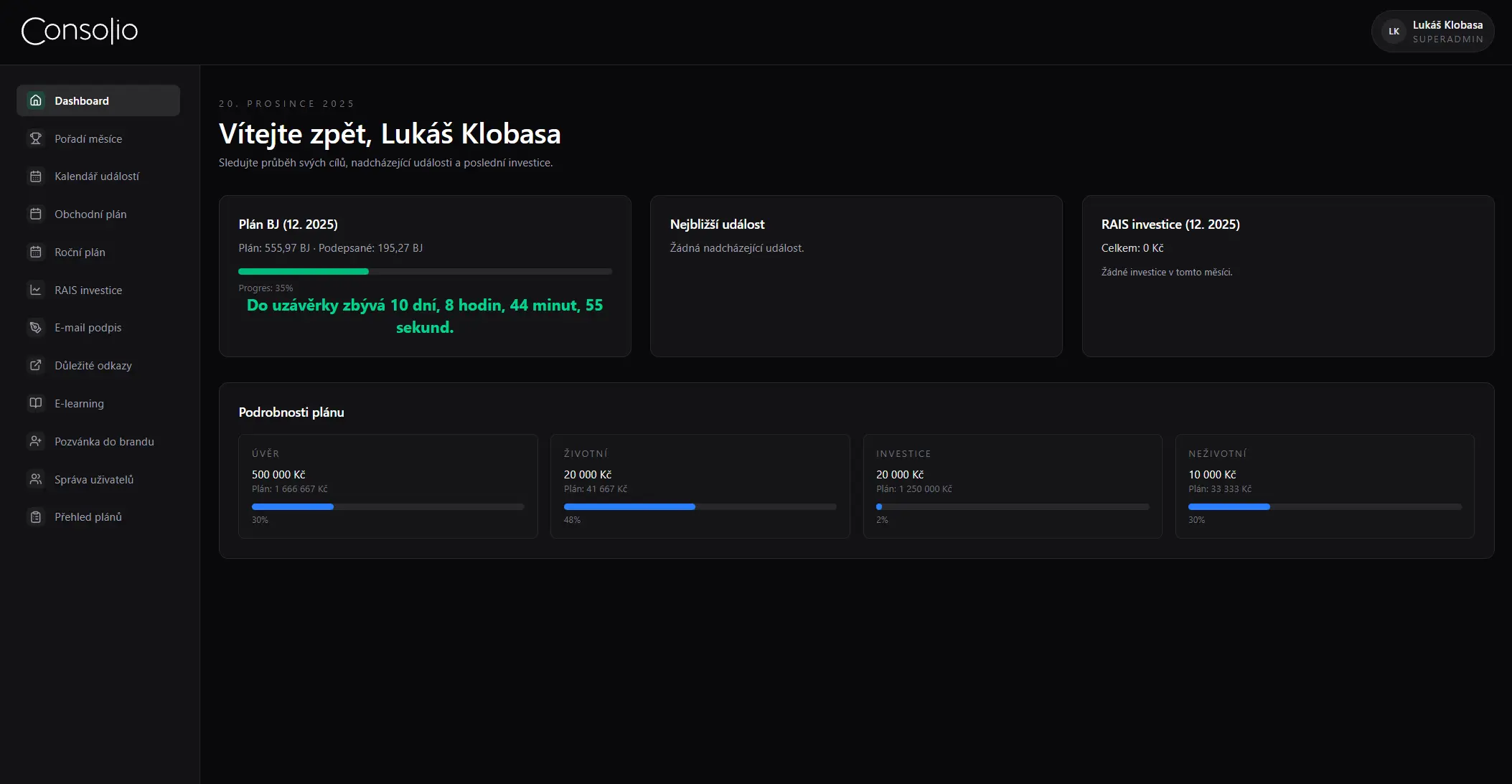Click the Dashboard home icon
1512x784 pixels.
tap(36, 100)
